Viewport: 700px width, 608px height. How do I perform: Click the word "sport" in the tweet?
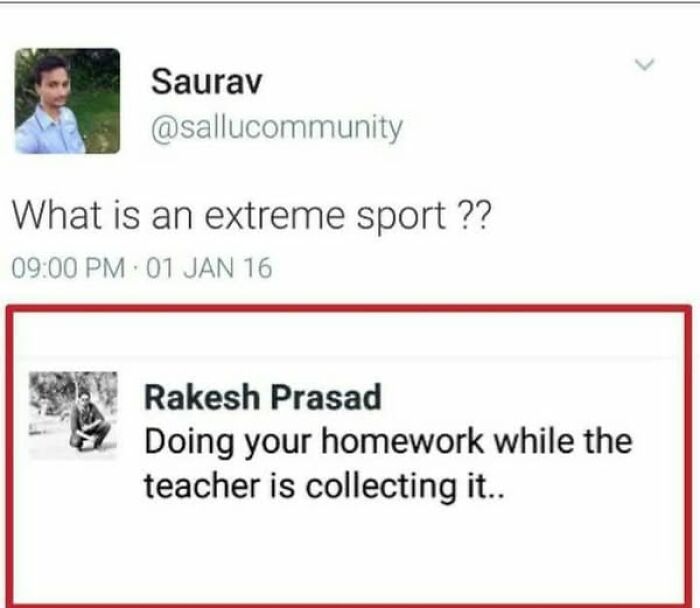[x=401, y=217]
